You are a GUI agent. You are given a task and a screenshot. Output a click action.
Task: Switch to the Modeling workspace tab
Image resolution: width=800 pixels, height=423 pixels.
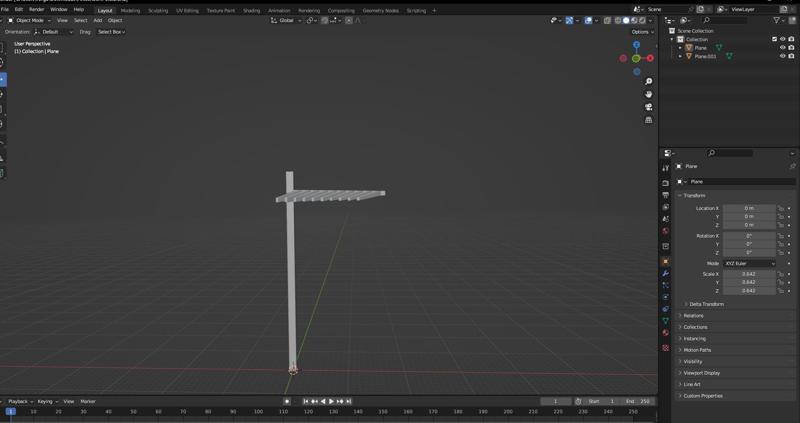[130, 10]
